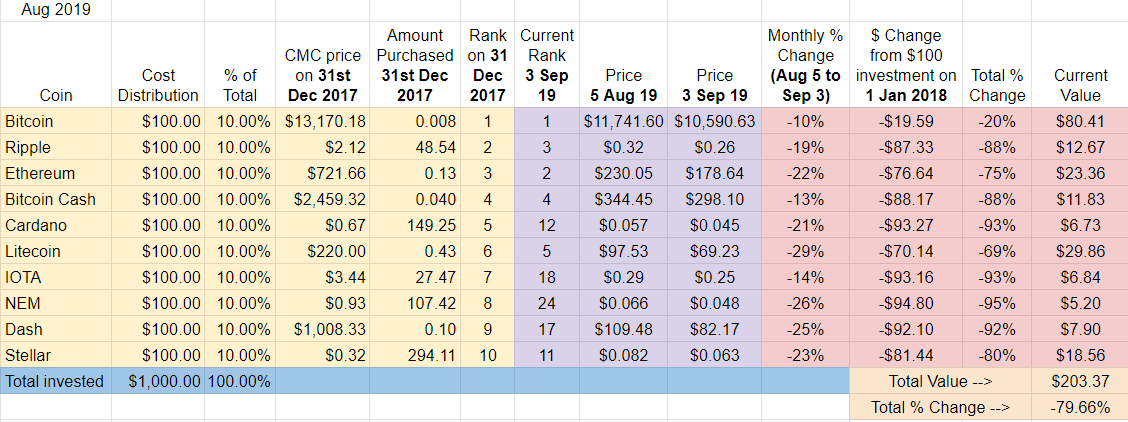Select Bitcoin Cash 3 Sep price '$298.10'

click(x=714, y=199)
